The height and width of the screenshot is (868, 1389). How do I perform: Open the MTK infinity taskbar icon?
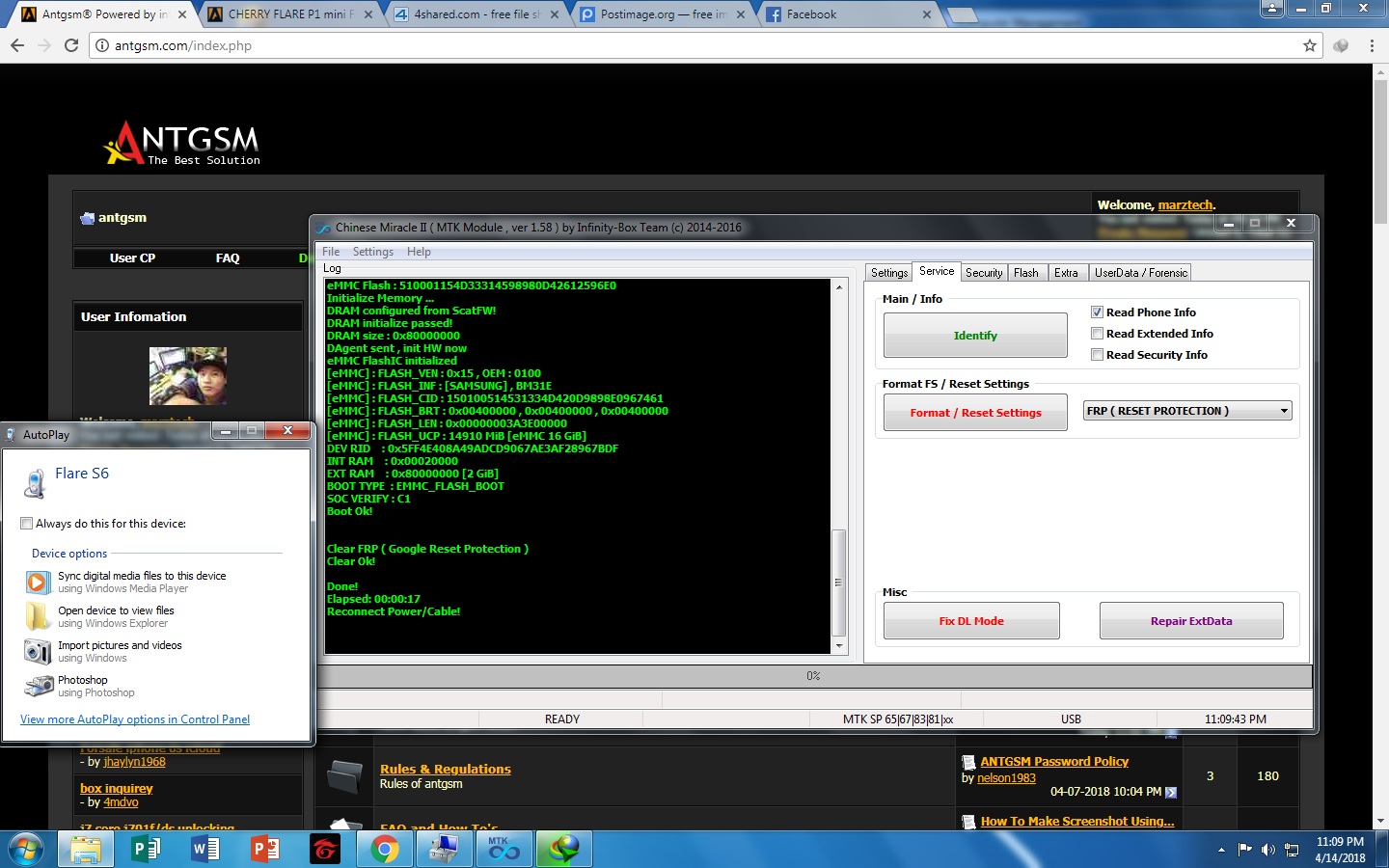tap(504, 849)
